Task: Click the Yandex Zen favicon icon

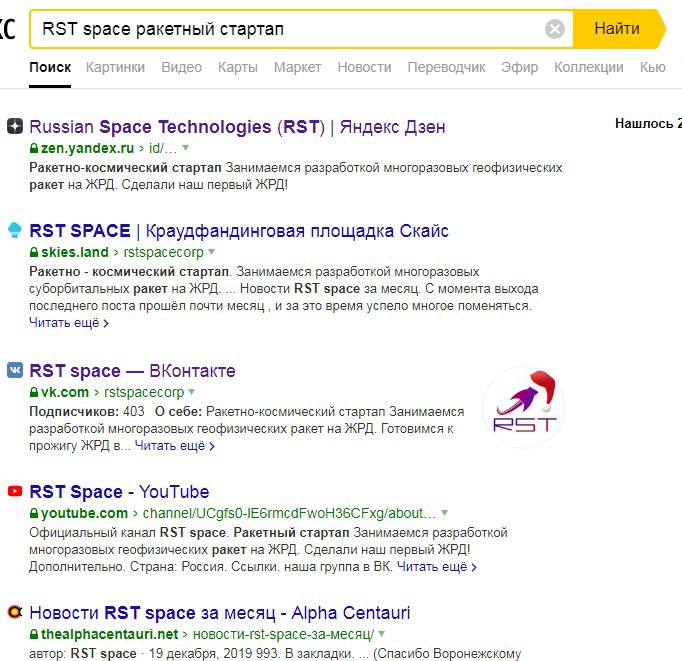Action: click(x=15, y=127)
